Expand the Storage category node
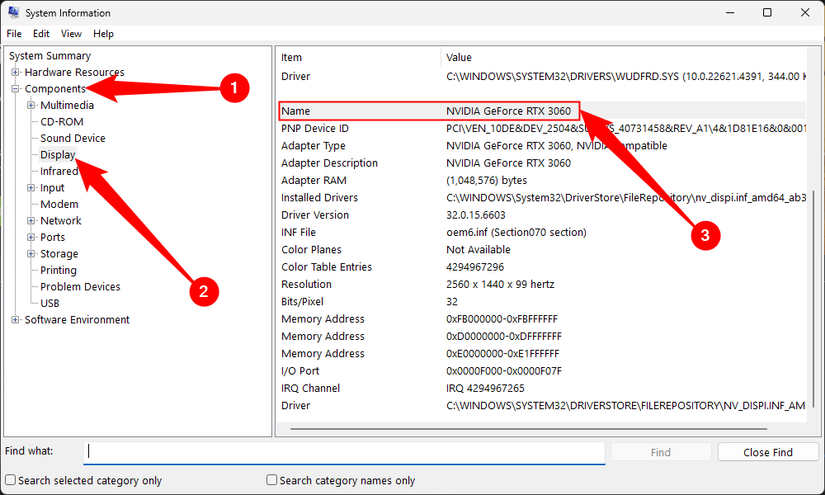 pos(31,254)
